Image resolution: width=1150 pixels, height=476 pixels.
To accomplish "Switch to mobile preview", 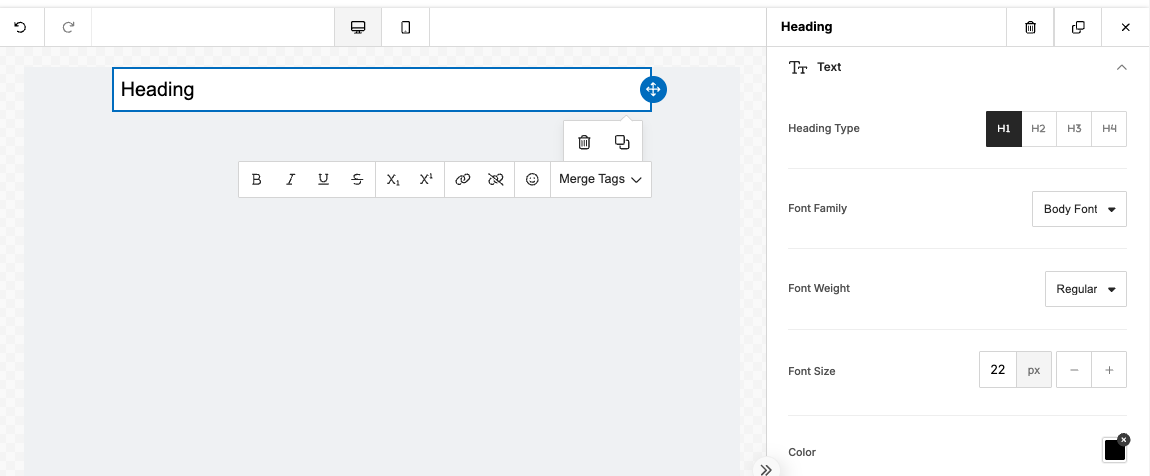I will [406, 27].
